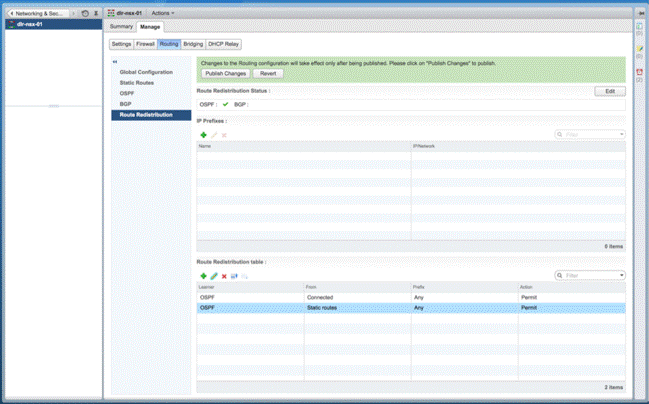Expand the IP Prefixes filter dropdown
Image resolution: width=649 pixels, height=404 pixels.
pos(621,134)
